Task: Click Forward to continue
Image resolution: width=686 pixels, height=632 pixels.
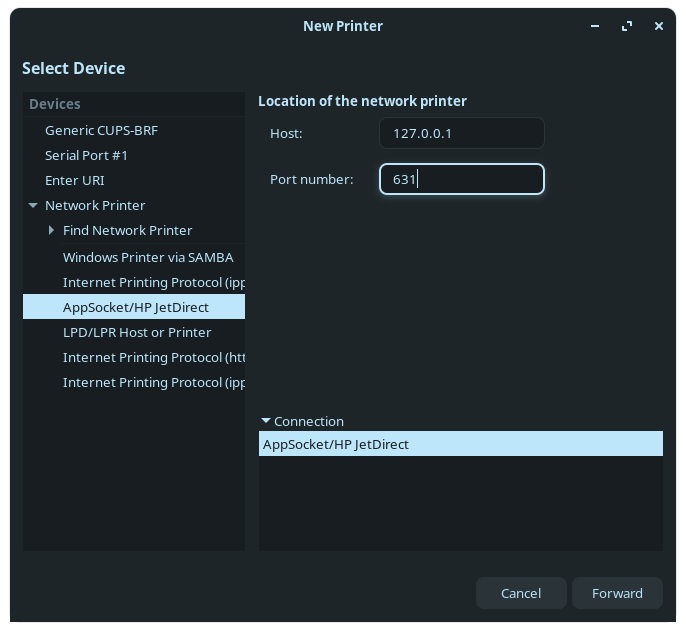Action: [617, 593]
